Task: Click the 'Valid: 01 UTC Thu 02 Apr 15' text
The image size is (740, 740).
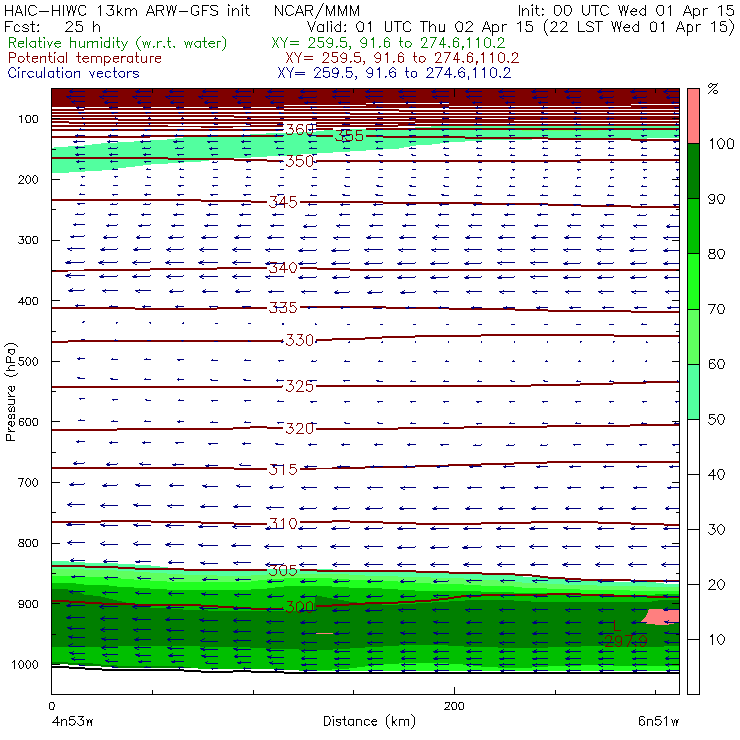Action: 420,27
